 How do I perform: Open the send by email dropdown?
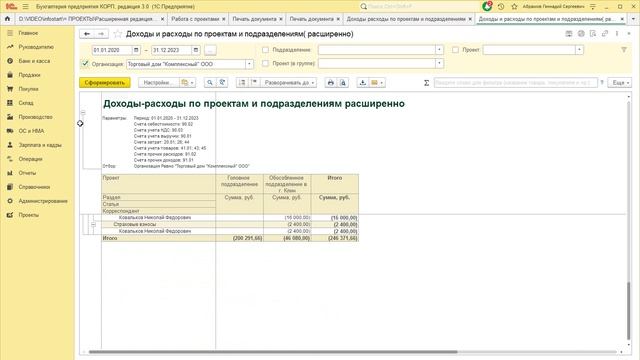tap(377, 83)
